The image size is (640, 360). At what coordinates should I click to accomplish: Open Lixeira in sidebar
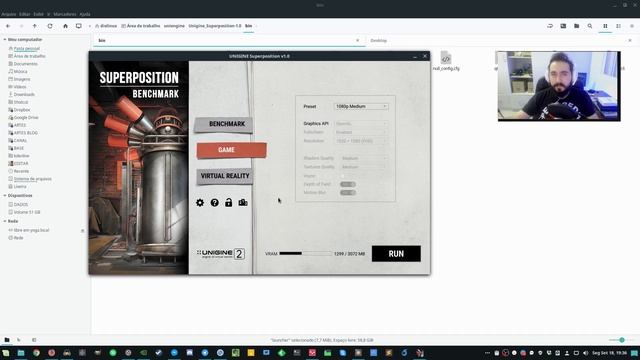[20, 187]
